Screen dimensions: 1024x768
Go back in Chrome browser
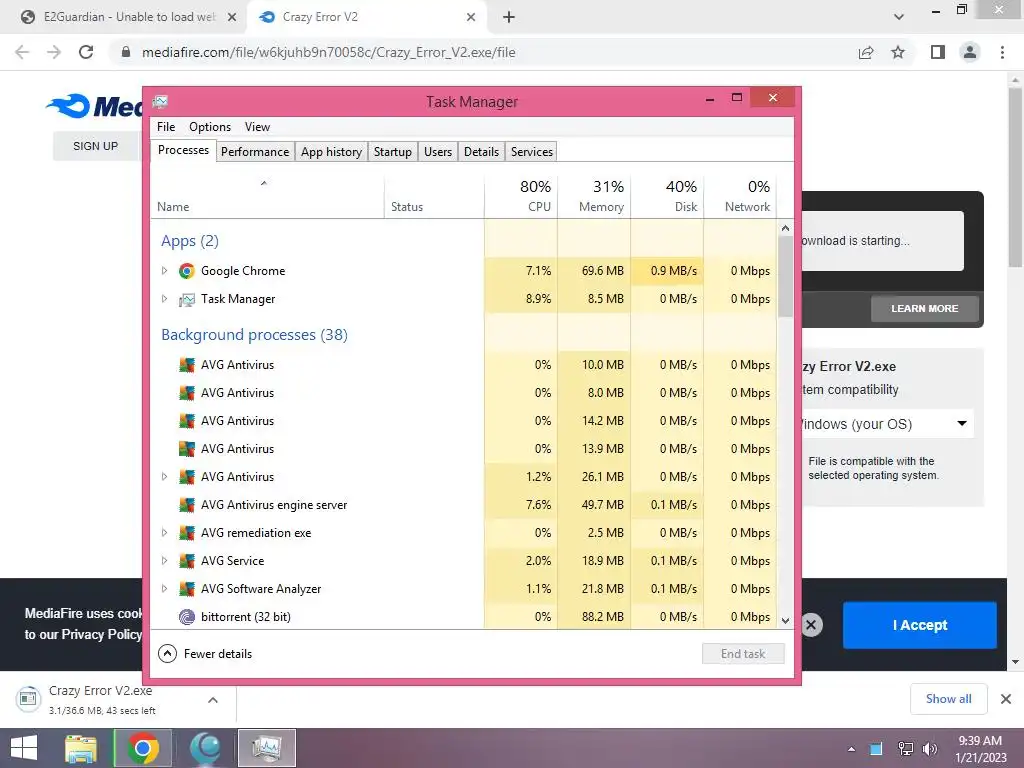[22, 52]
